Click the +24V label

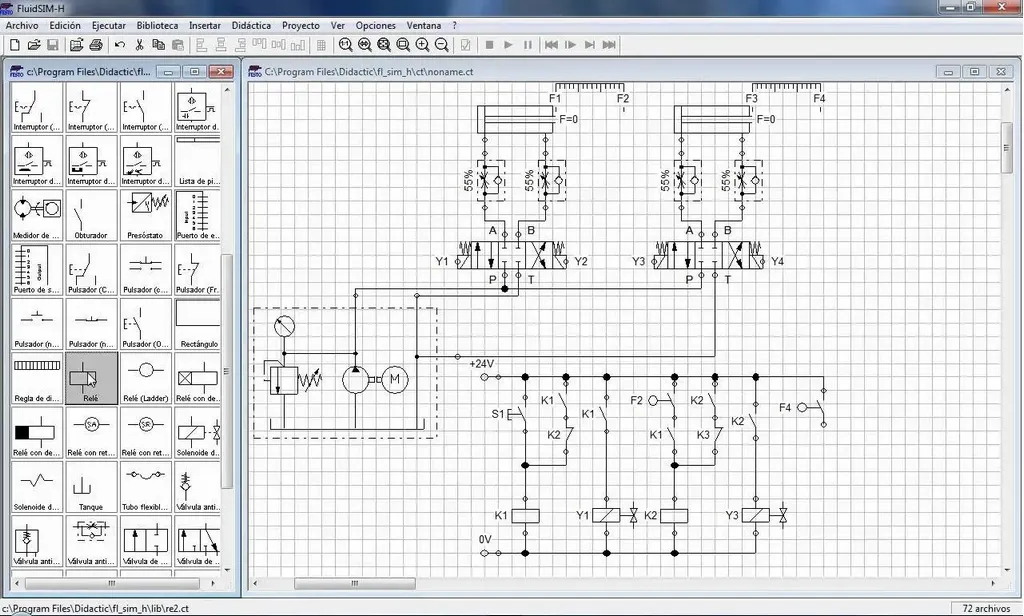(x=482, y=364)
